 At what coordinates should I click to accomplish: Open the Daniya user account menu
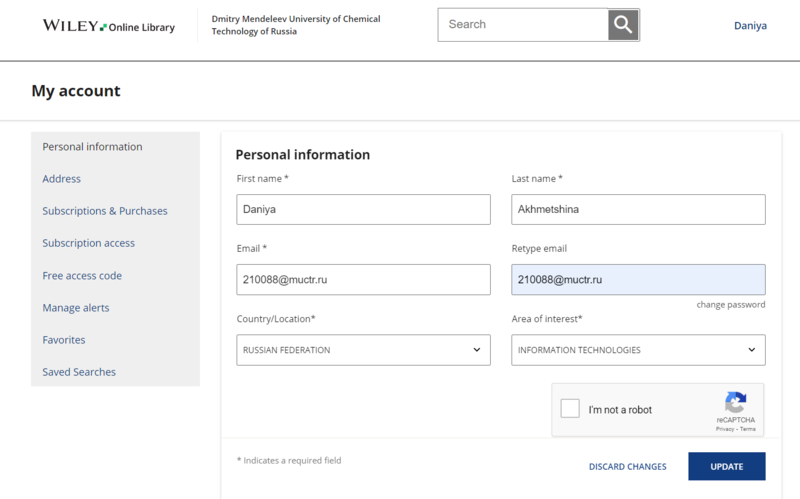pyautogui.click(x=750, y=26)
